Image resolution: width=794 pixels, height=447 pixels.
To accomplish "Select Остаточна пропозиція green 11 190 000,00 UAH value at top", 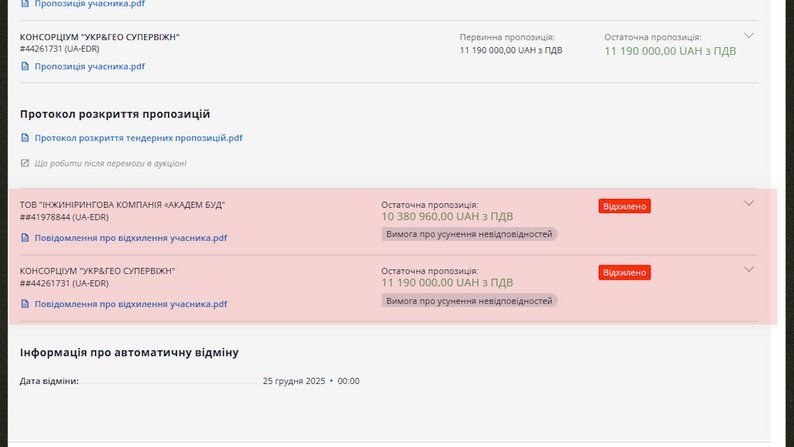I will click(670, 51).
